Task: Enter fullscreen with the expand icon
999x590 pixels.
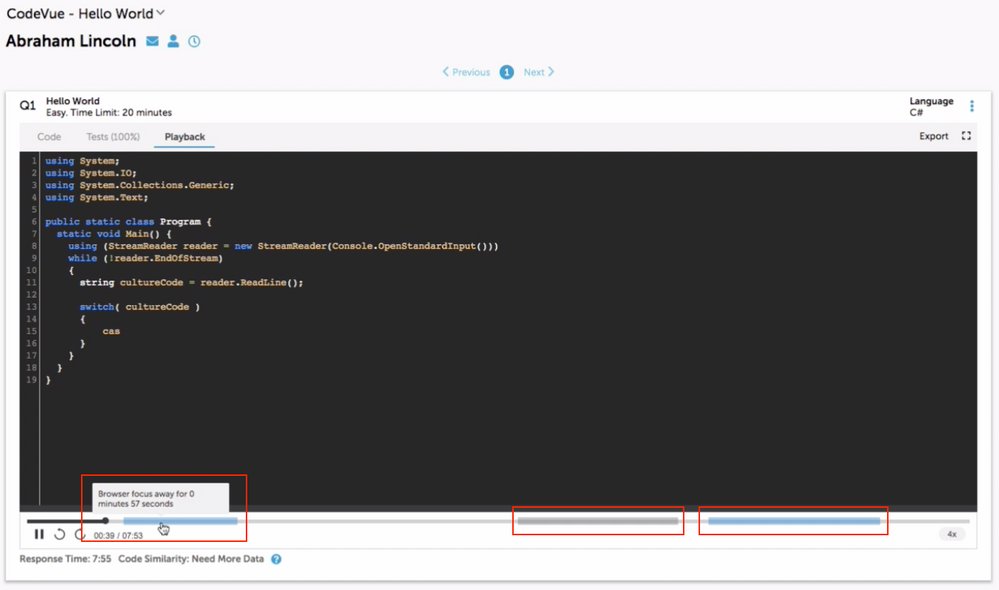Action: (x=966, y=136)
